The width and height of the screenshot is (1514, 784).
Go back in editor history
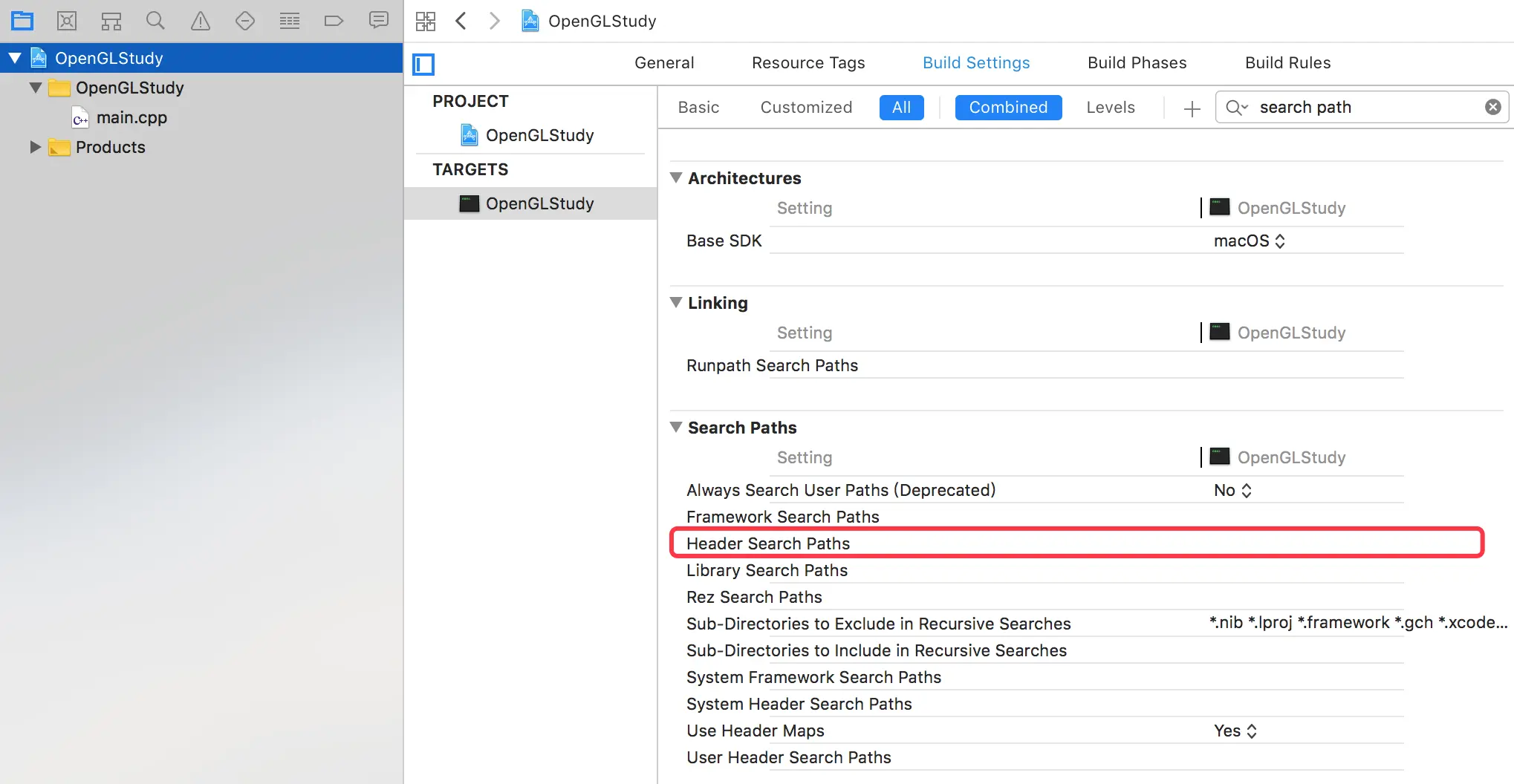(461, 21)
